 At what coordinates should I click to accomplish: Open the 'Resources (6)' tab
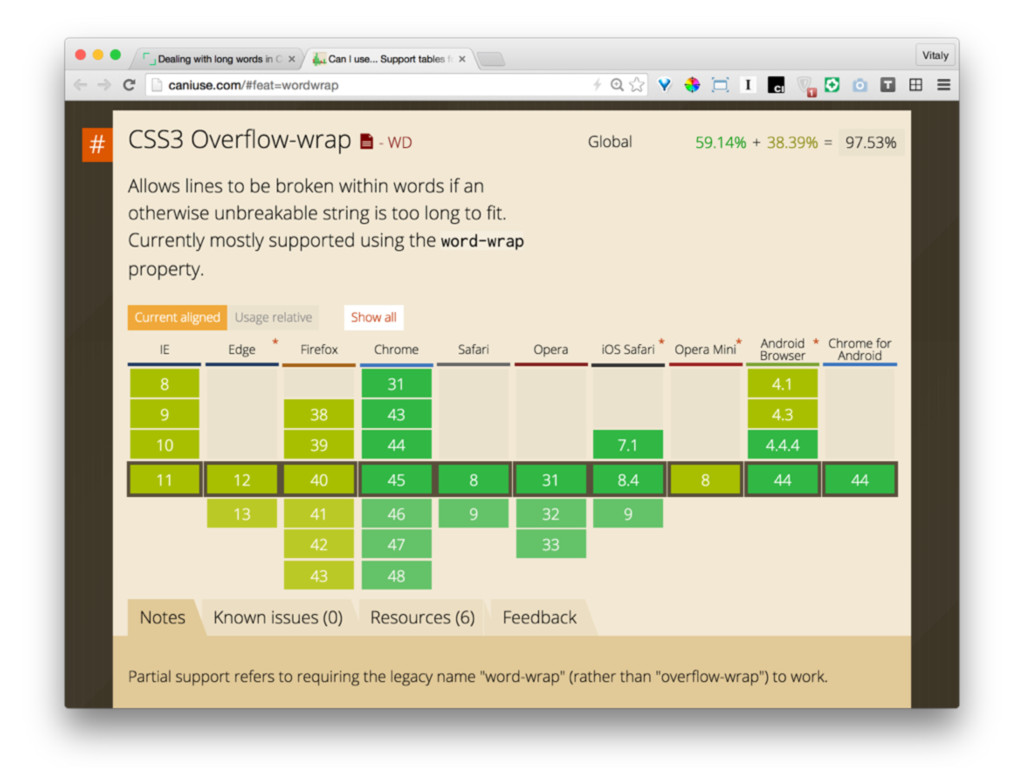[423, 617]
